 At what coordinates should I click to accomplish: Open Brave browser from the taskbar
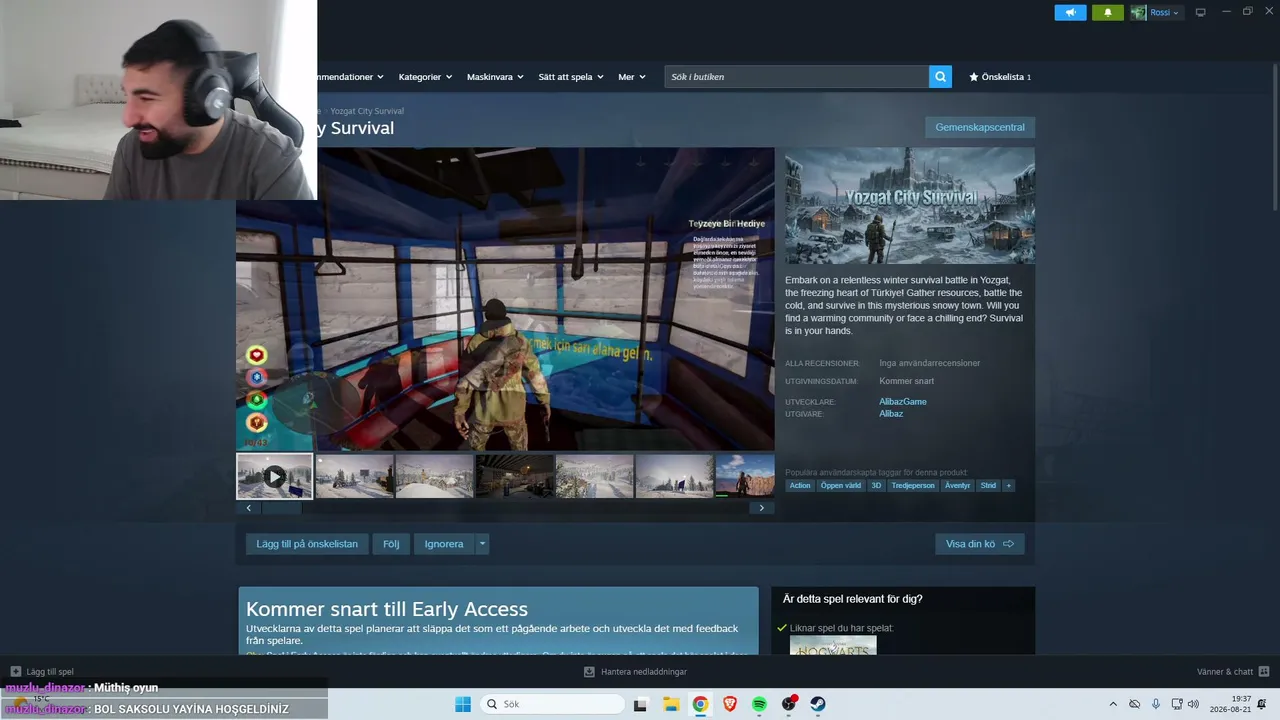(x=730, y=704)
